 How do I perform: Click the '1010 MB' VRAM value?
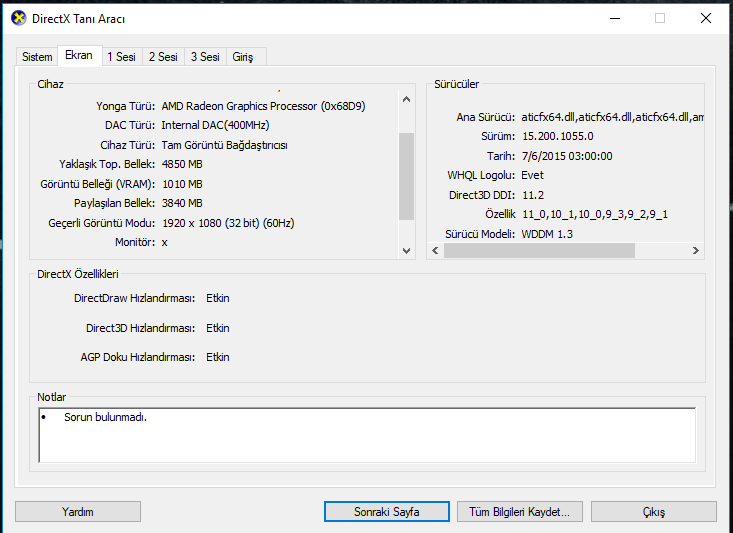pyautogui.click(x=182, y=184)
